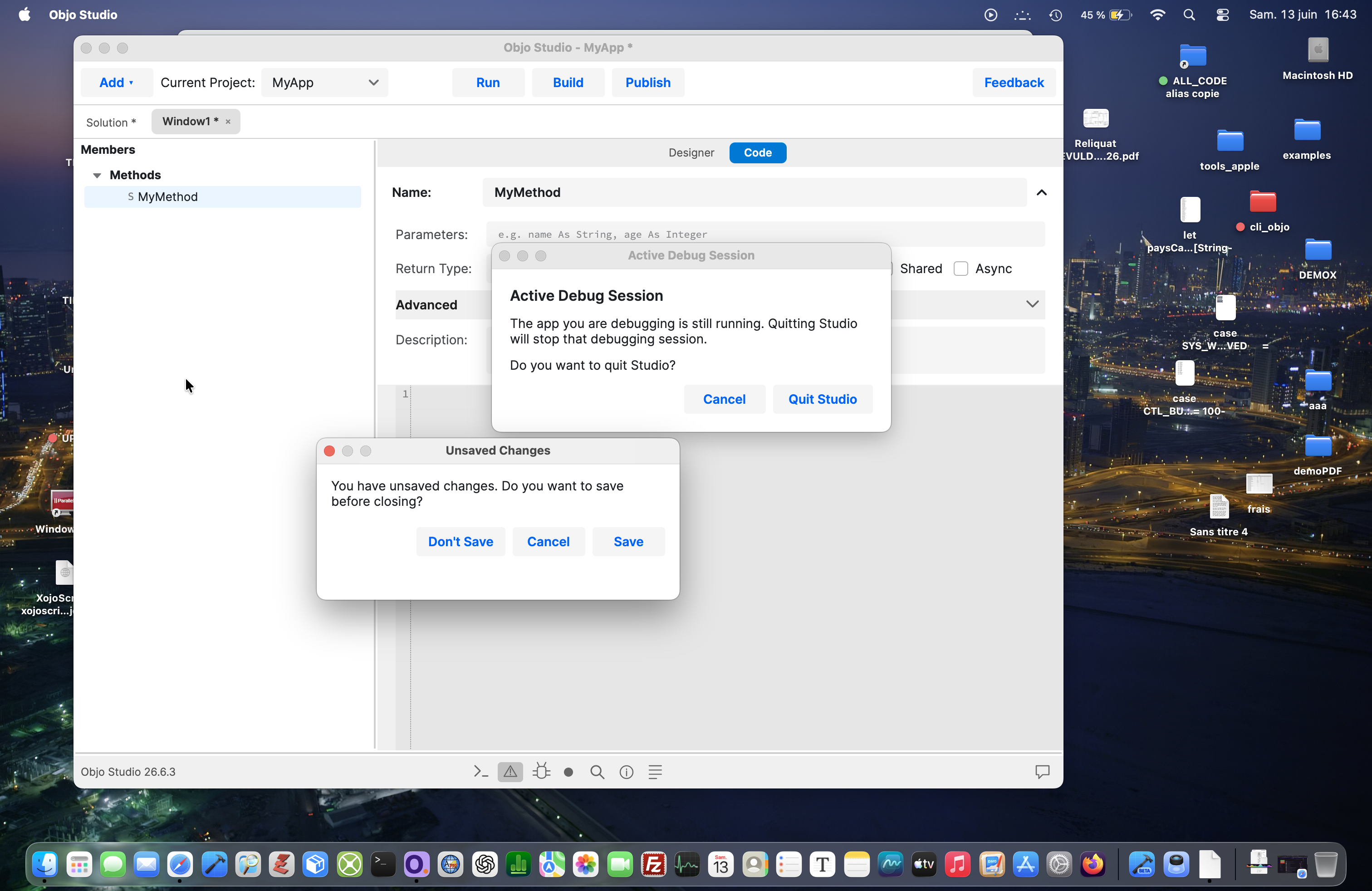Open Freeform from the Dock
The image size is (1372, 891).
coord(890,864)
